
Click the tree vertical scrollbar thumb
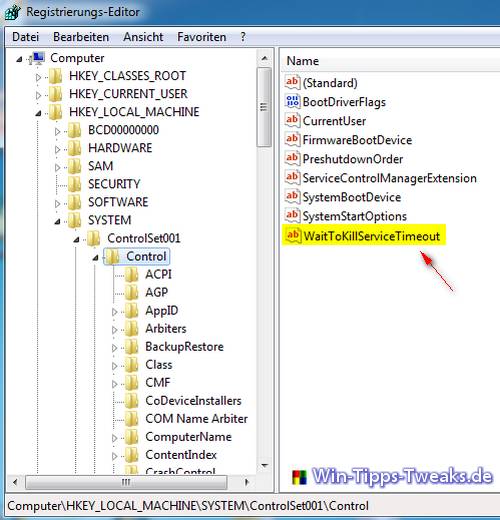point(264,107)
